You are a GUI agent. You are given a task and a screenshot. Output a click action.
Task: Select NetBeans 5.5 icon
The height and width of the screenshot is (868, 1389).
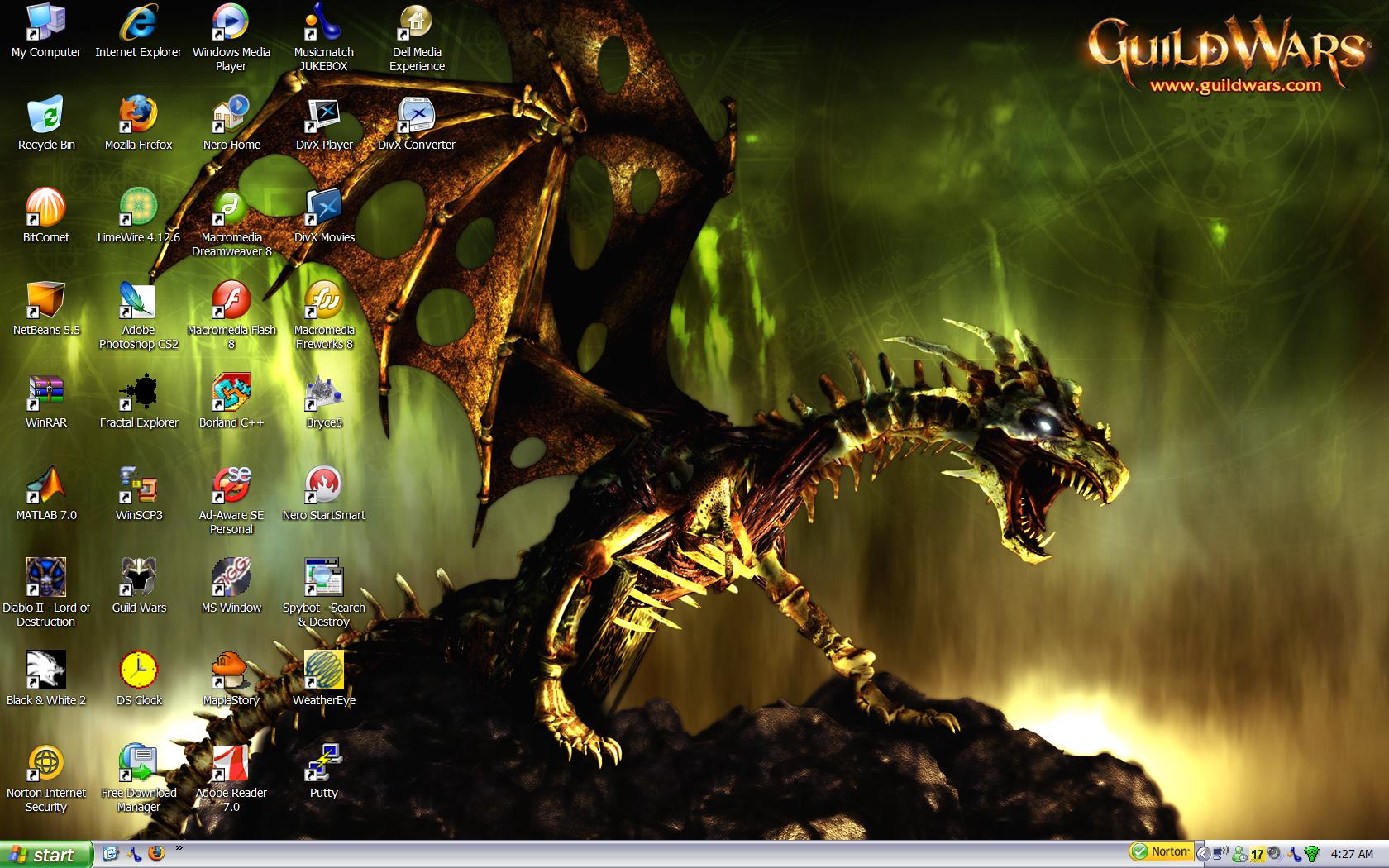(x=46, y=310)
